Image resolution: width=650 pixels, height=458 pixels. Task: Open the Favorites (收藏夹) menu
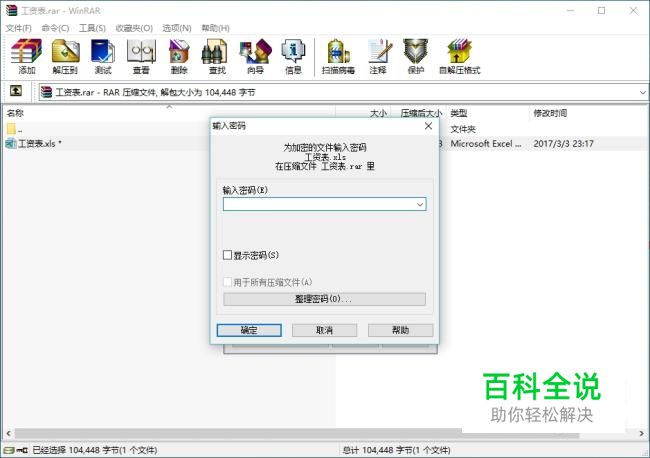tap(134, 28)
